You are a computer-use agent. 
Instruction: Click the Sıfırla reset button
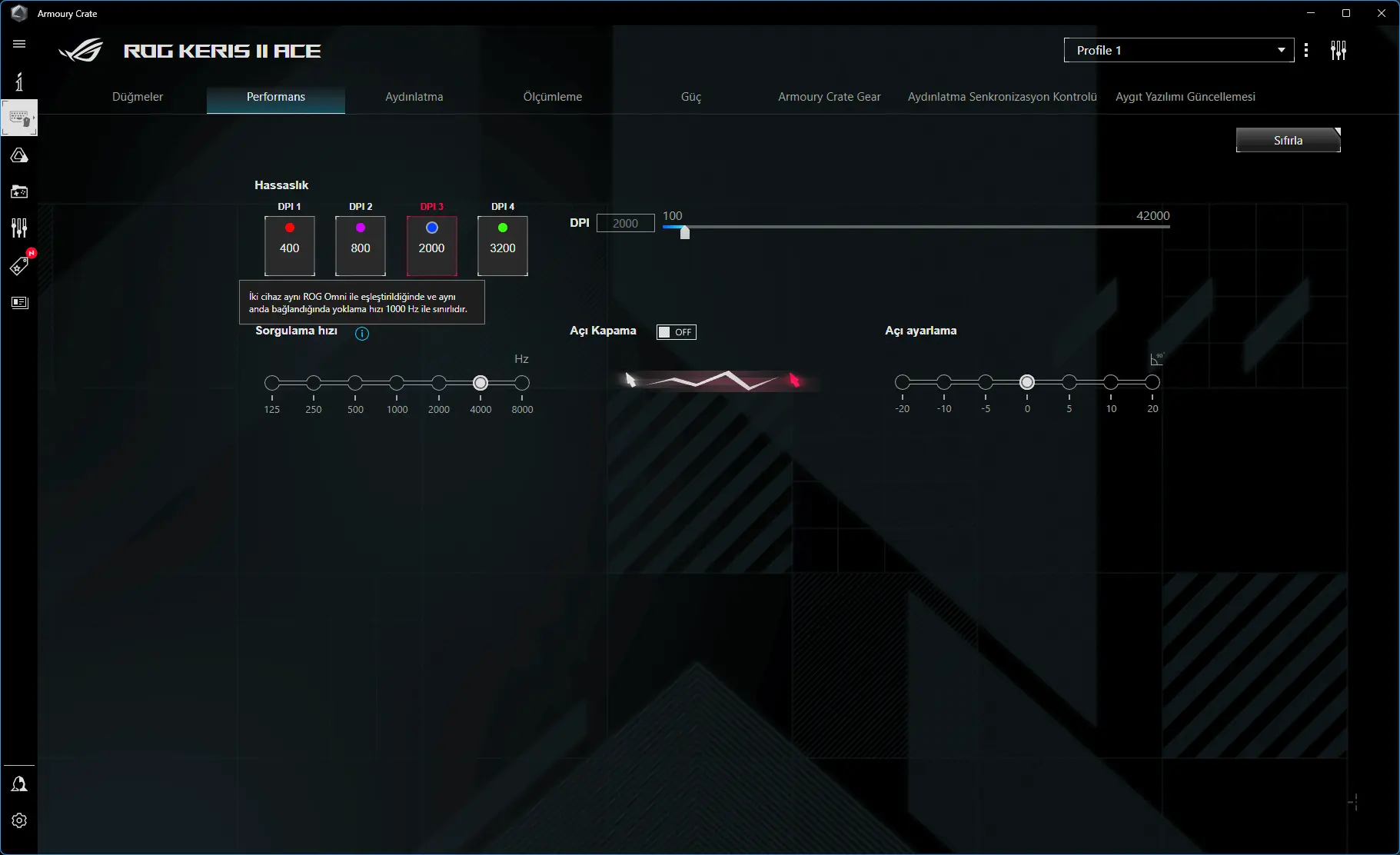[1289, 140]
